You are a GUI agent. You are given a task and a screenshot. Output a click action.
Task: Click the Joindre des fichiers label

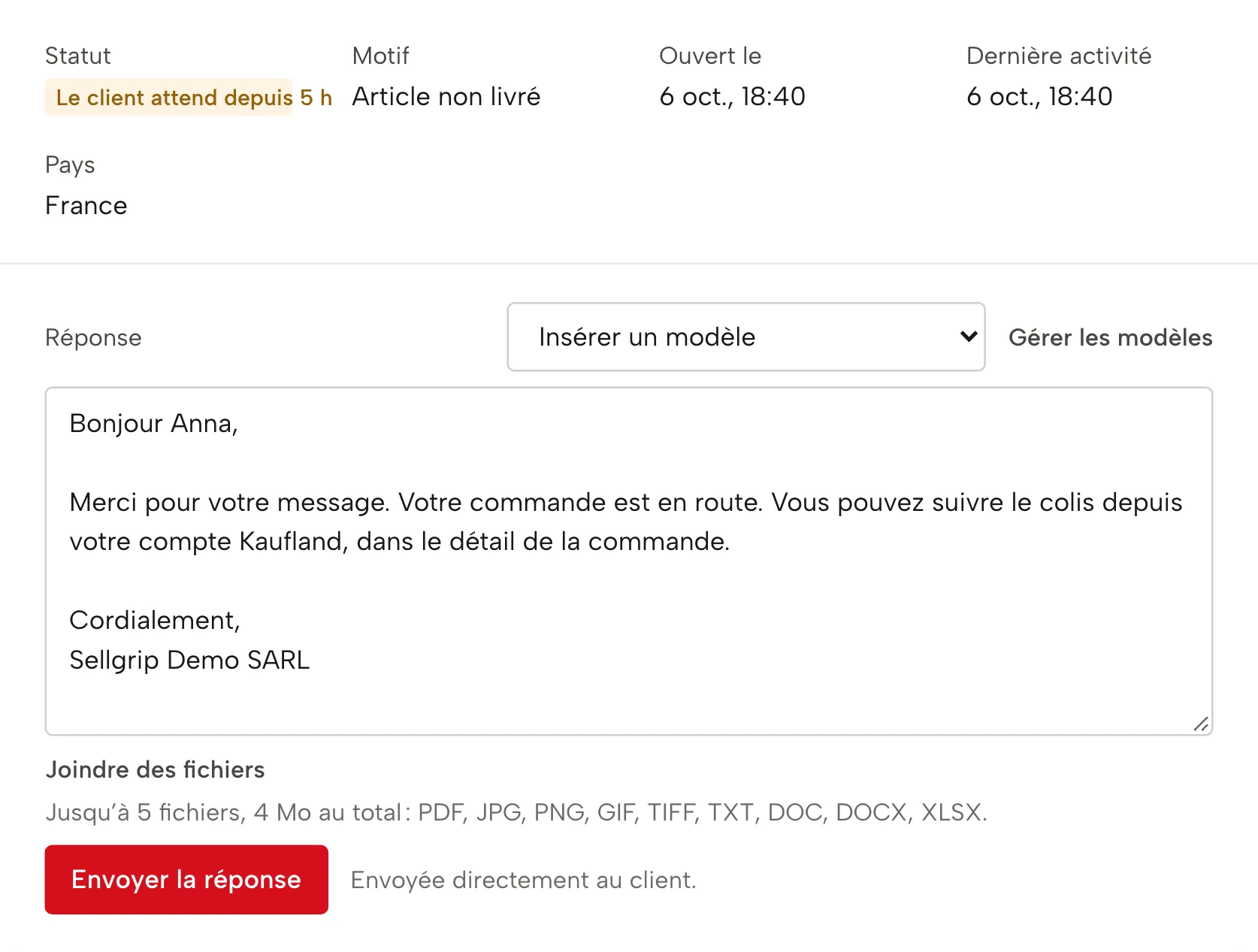tap(155, 769)
